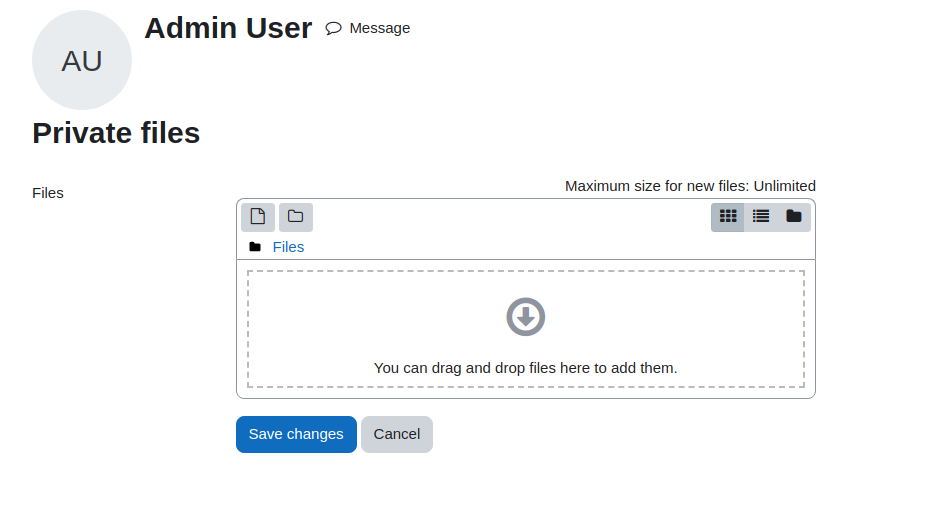
Task: Click the circular download arrow icon
Action: point(525,317)
